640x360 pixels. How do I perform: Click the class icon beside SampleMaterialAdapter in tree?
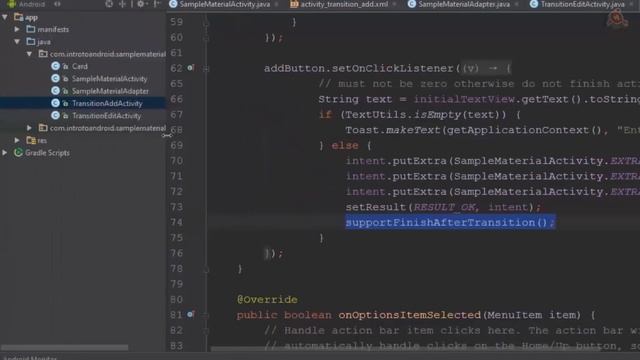56,91
